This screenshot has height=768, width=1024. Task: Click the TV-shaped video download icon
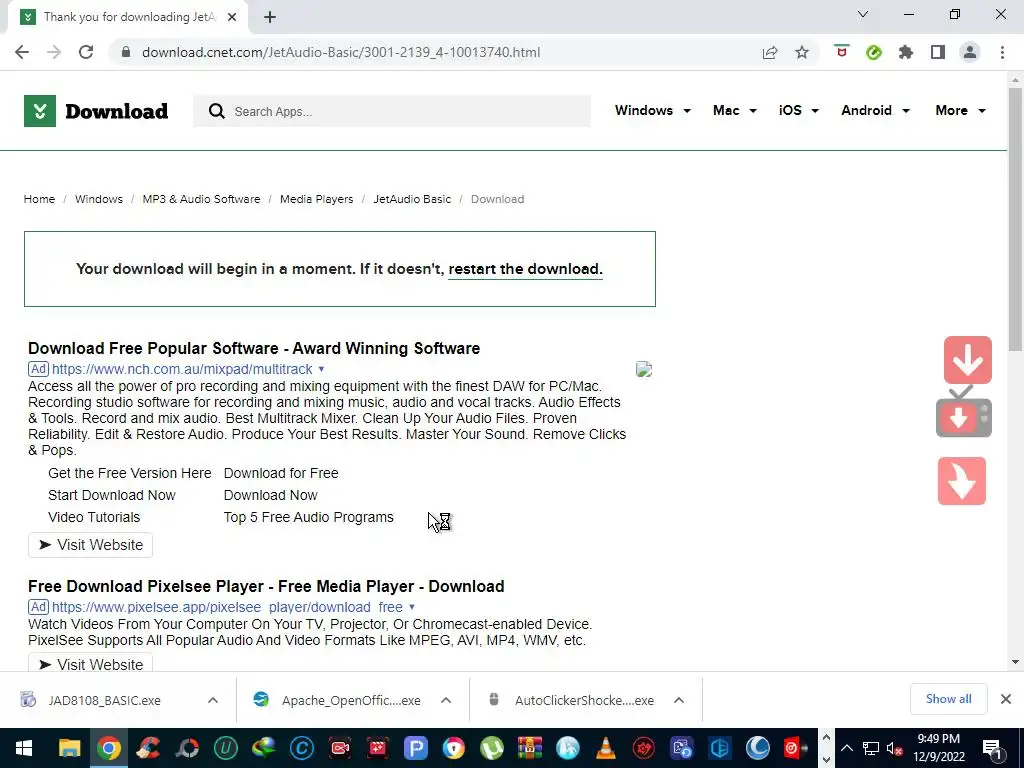click(964, 413)
